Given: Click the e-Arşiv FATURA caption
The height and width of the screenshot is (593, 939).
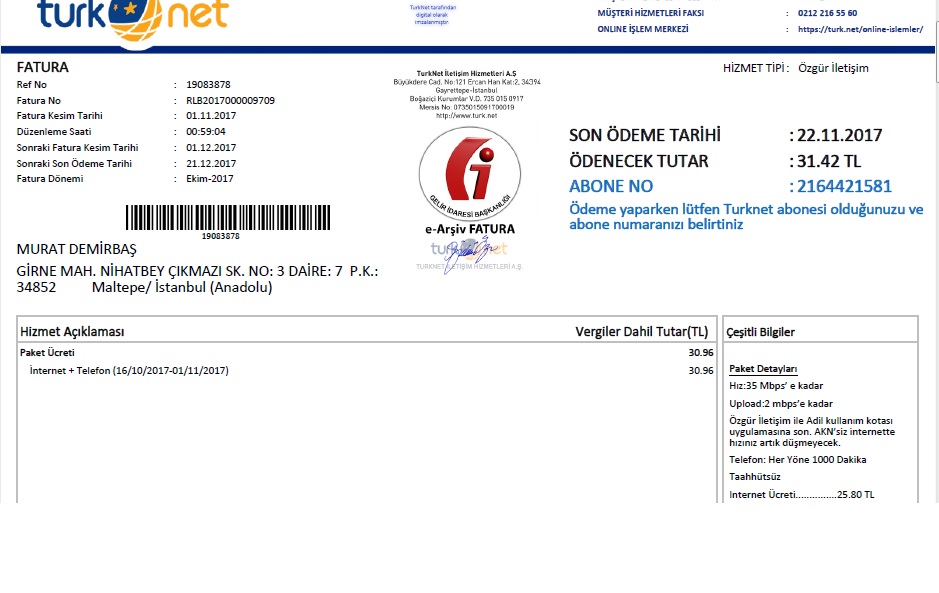Looking at the screenshot, I should (470, 229).
